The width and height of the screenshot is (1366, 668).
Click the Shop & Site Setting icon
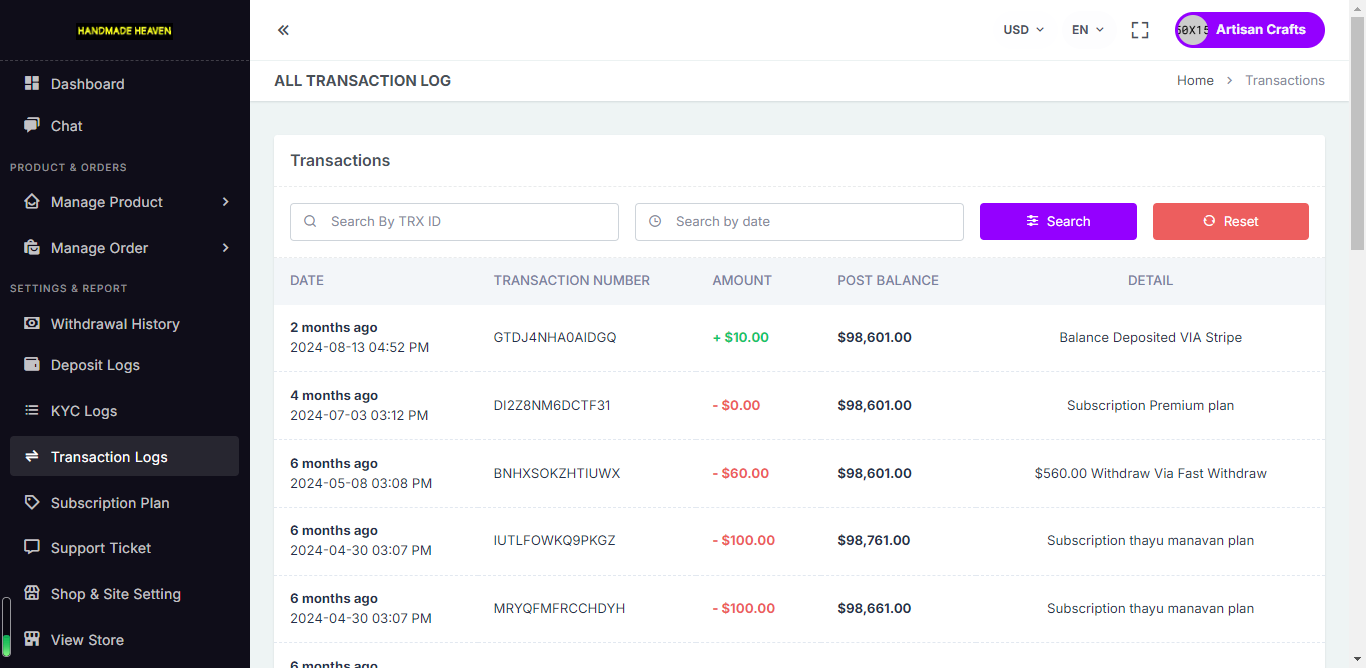(32, 594)
